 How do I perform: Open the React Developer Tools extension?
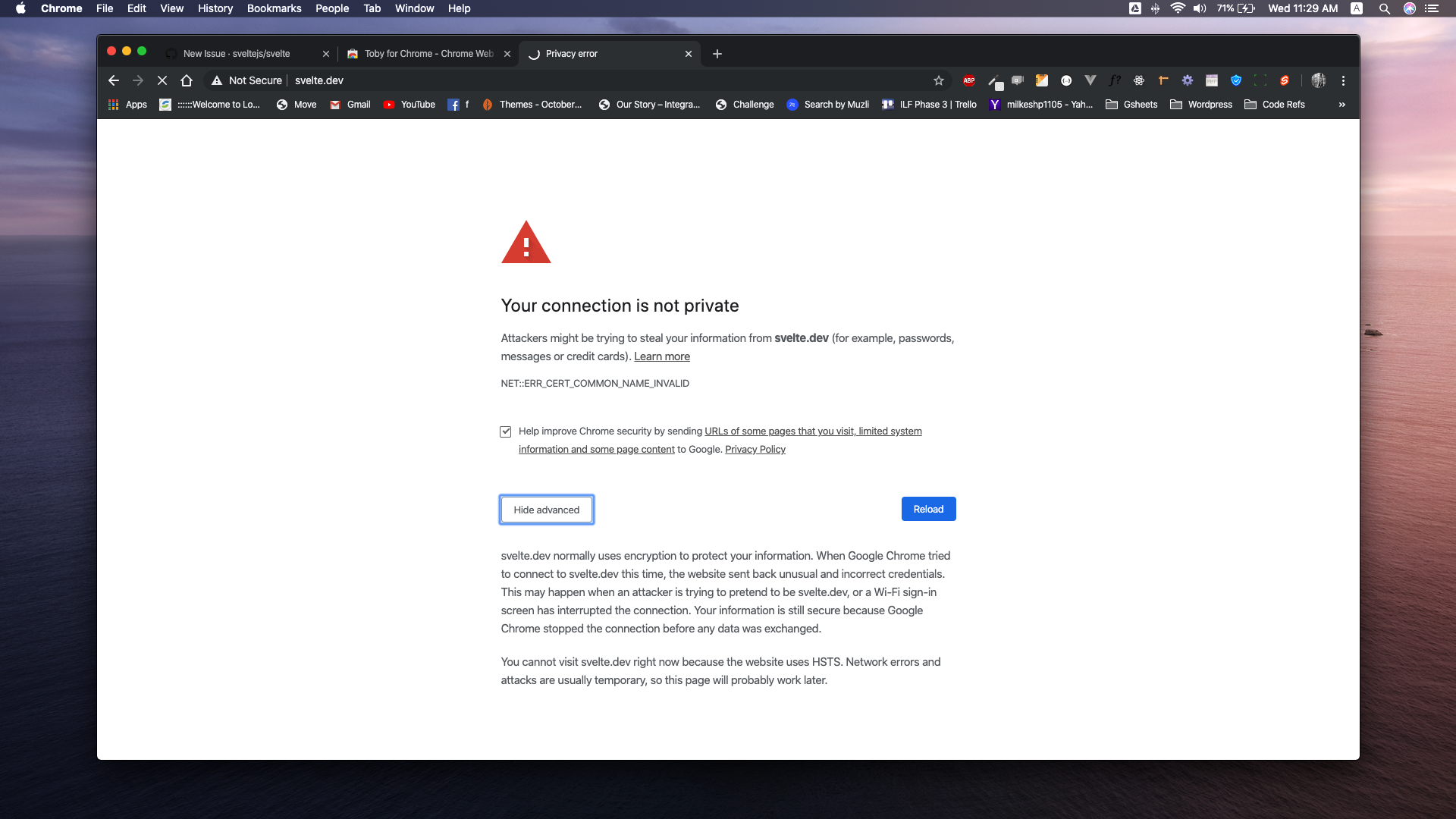[x=1138, y=80]
